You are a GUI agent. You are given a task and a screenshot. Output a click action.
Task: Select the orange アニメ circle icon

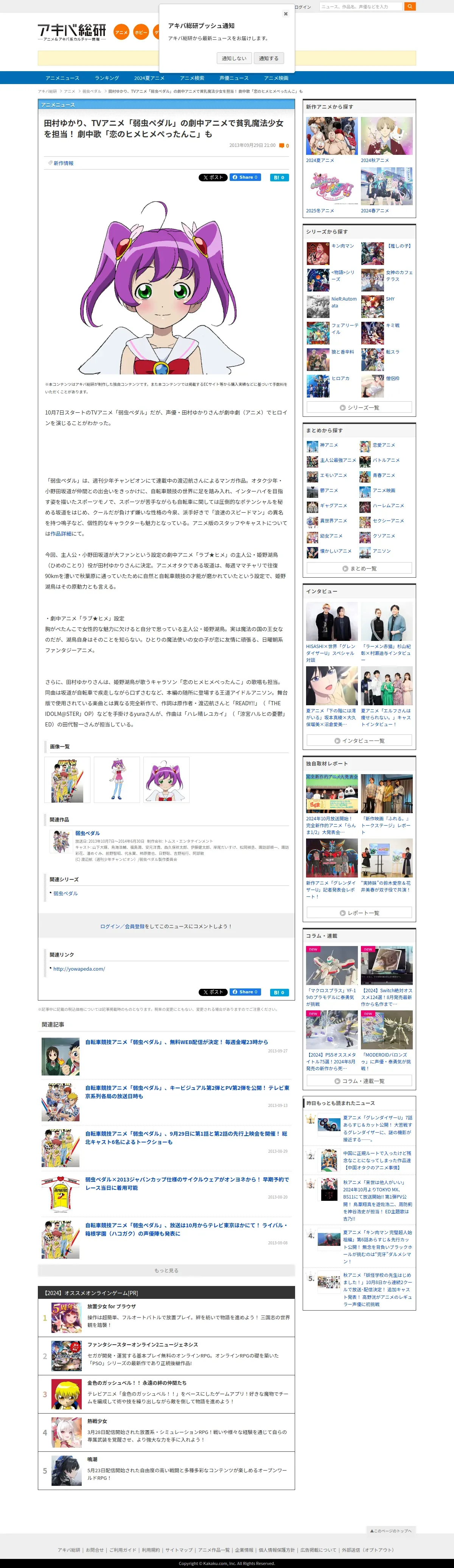(121, 32)
